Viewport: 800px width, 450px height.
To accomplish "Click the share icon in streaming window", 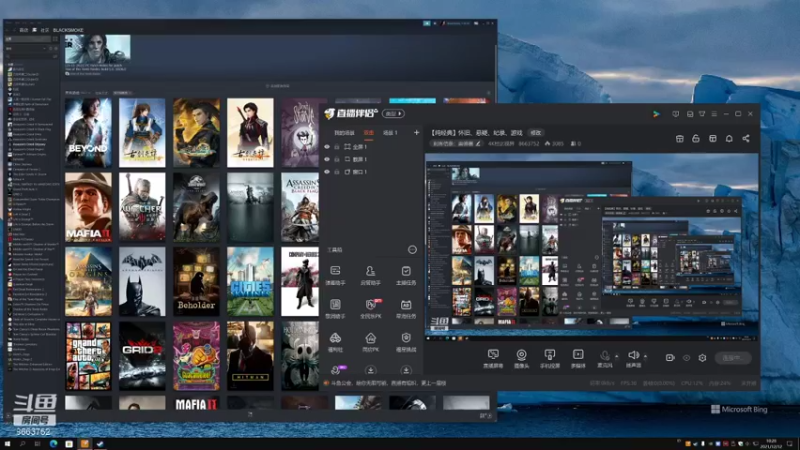I will (x=746, y=138).
